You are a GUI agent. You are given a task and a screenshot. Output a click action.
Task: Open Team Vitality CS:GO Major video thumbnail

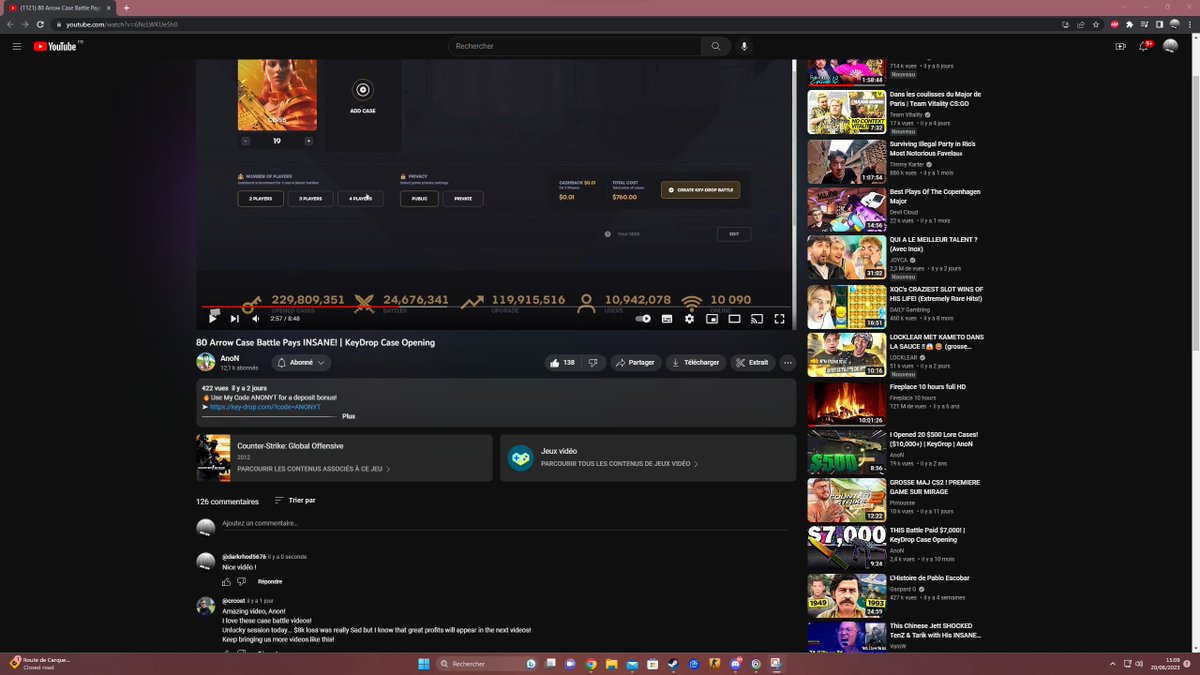pos(847,112)
